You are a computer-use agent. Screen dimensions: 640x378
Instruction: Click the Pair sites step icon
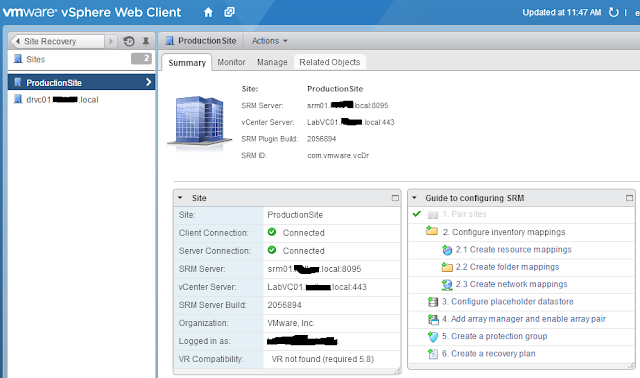pos(433,215)
